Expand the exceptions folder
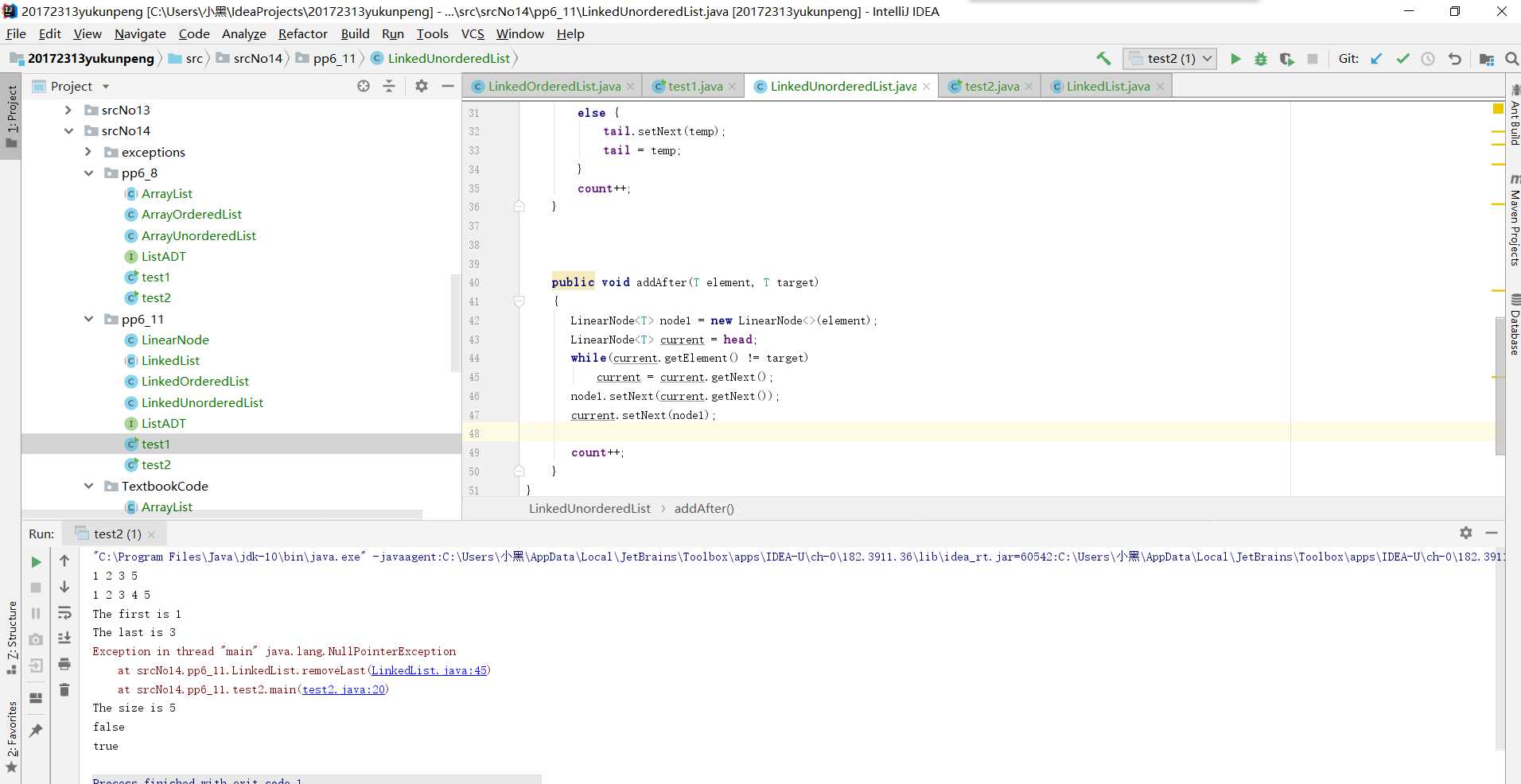Image resolution: width=1521 pixels, height=784 pixels. (88, 152)
